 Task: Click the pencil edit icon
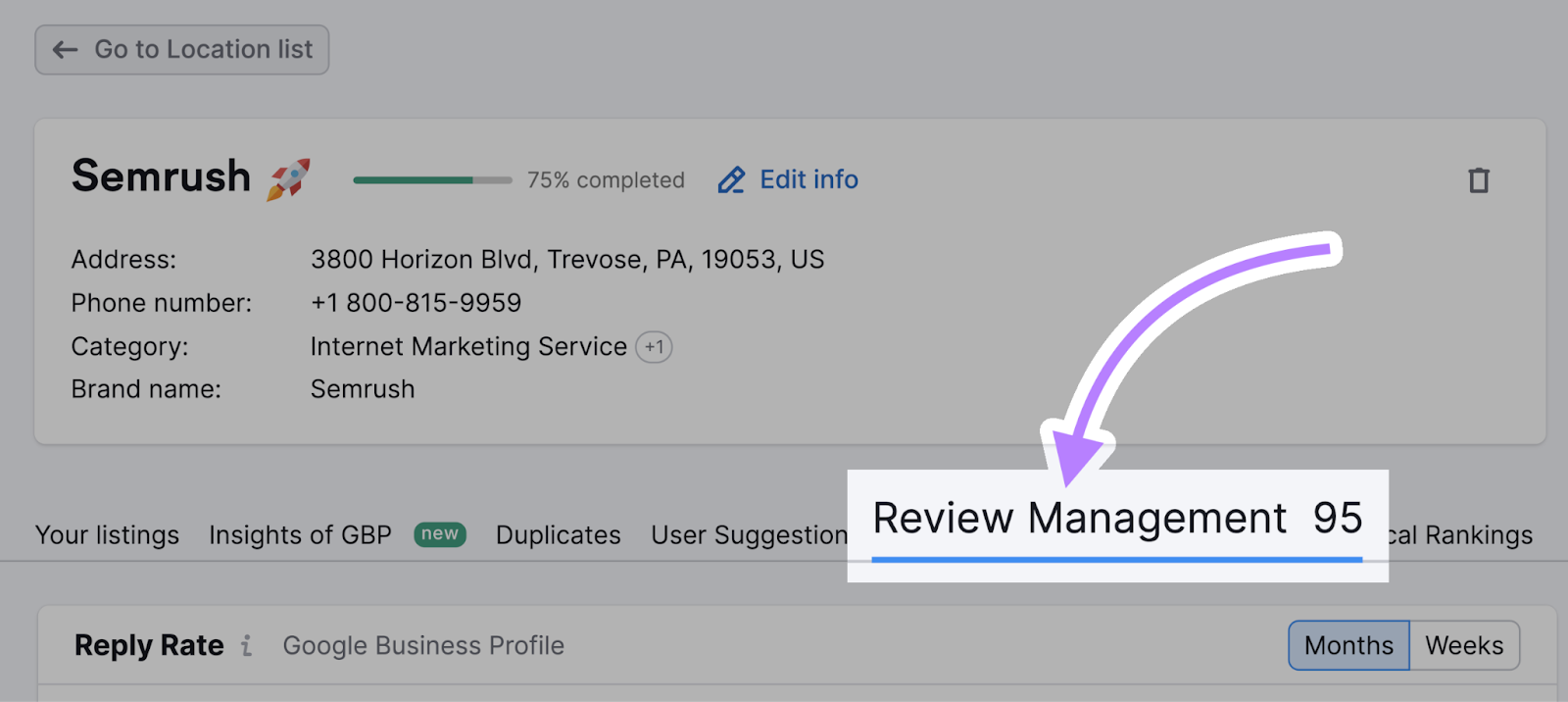[731, 180]
